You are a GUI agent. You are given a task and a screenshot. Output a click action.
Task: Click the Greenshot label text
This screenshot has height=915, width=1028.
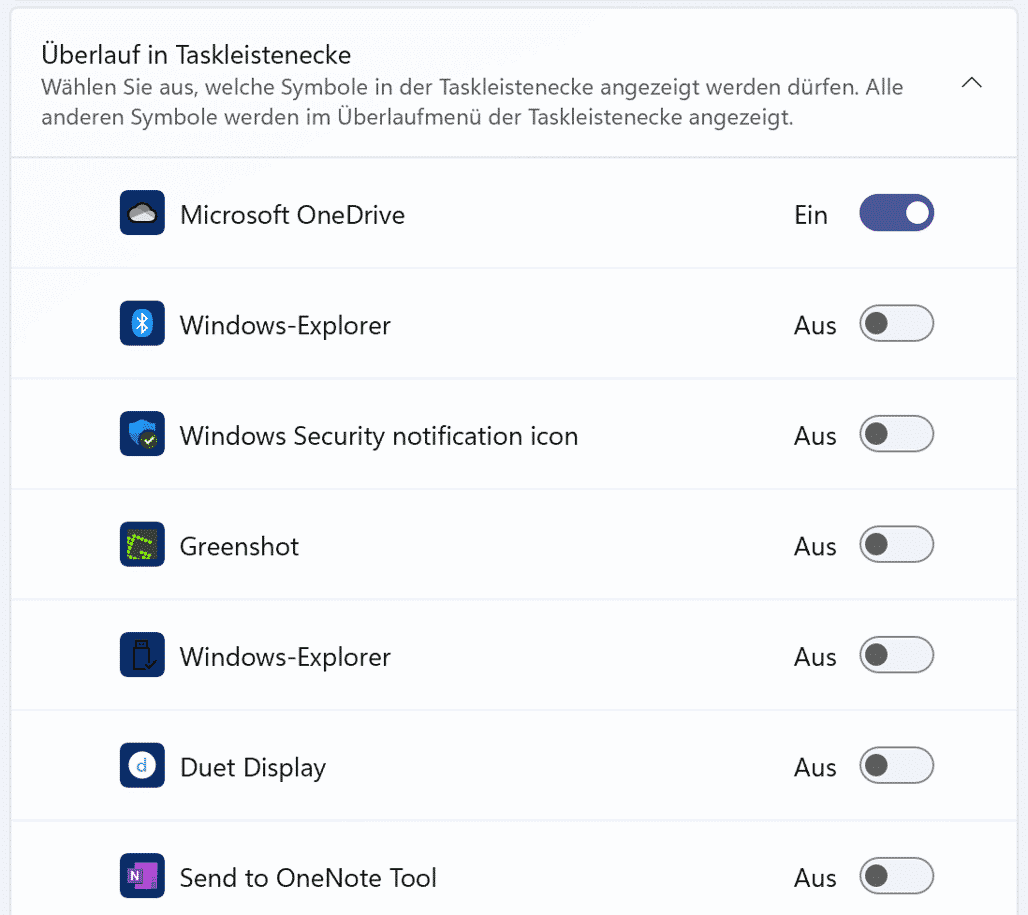(239, 546)
